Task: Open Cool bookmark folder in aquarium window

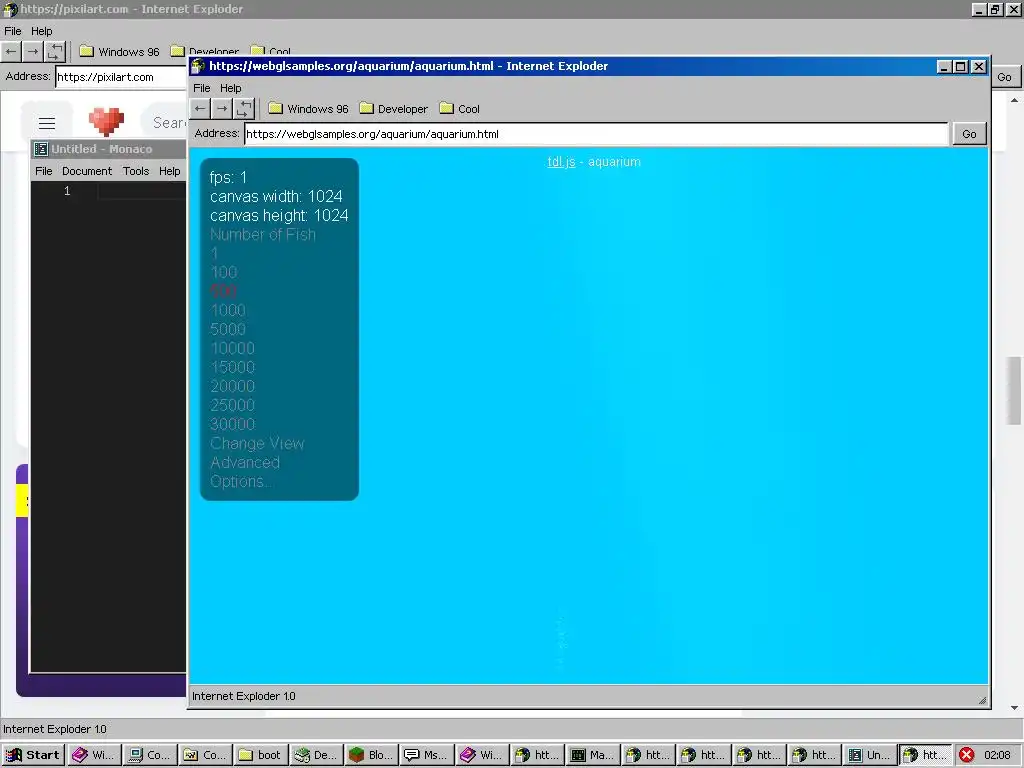Action: click(460, 108)
